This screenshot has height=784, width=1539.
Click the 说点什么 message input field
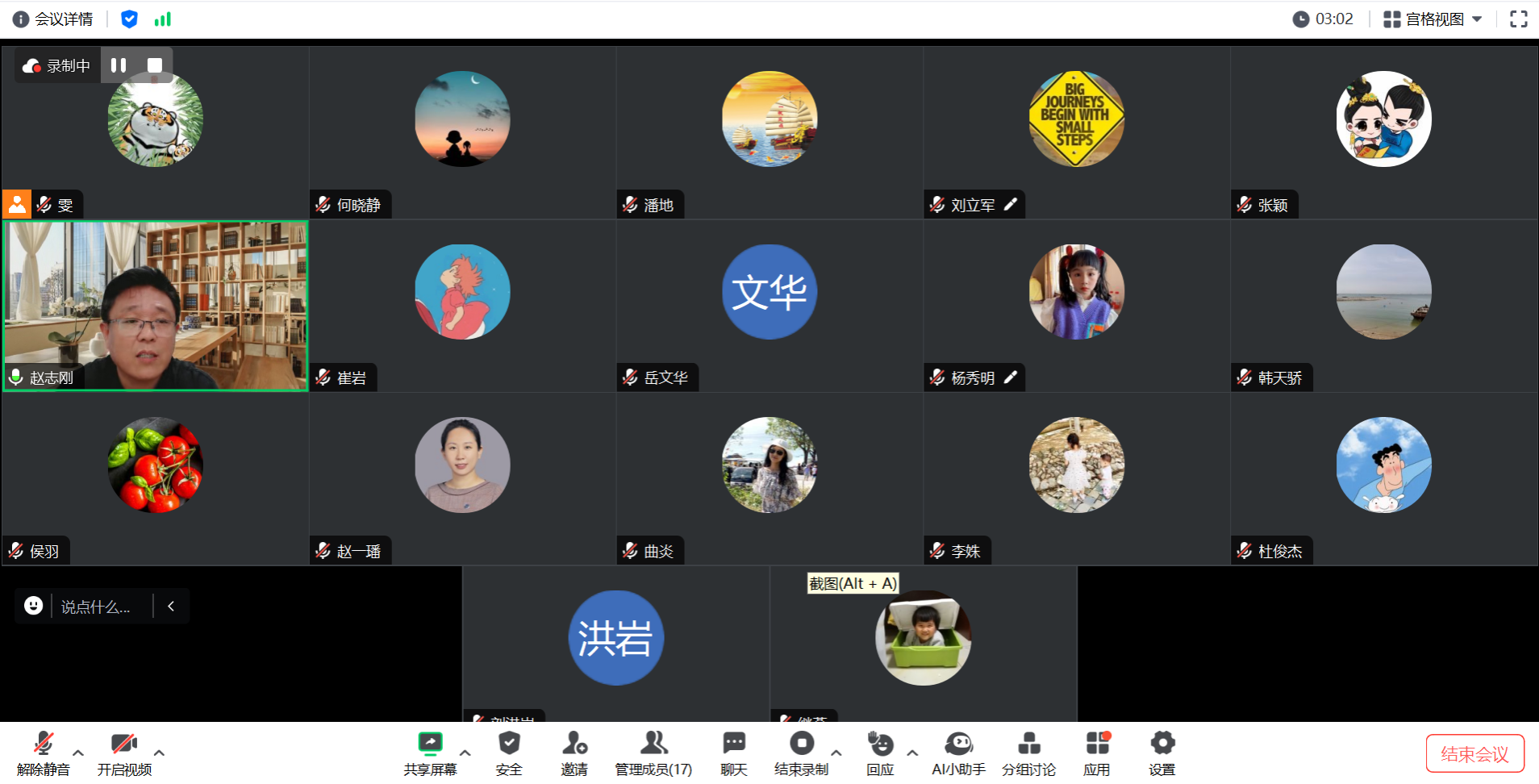point(102,607)
